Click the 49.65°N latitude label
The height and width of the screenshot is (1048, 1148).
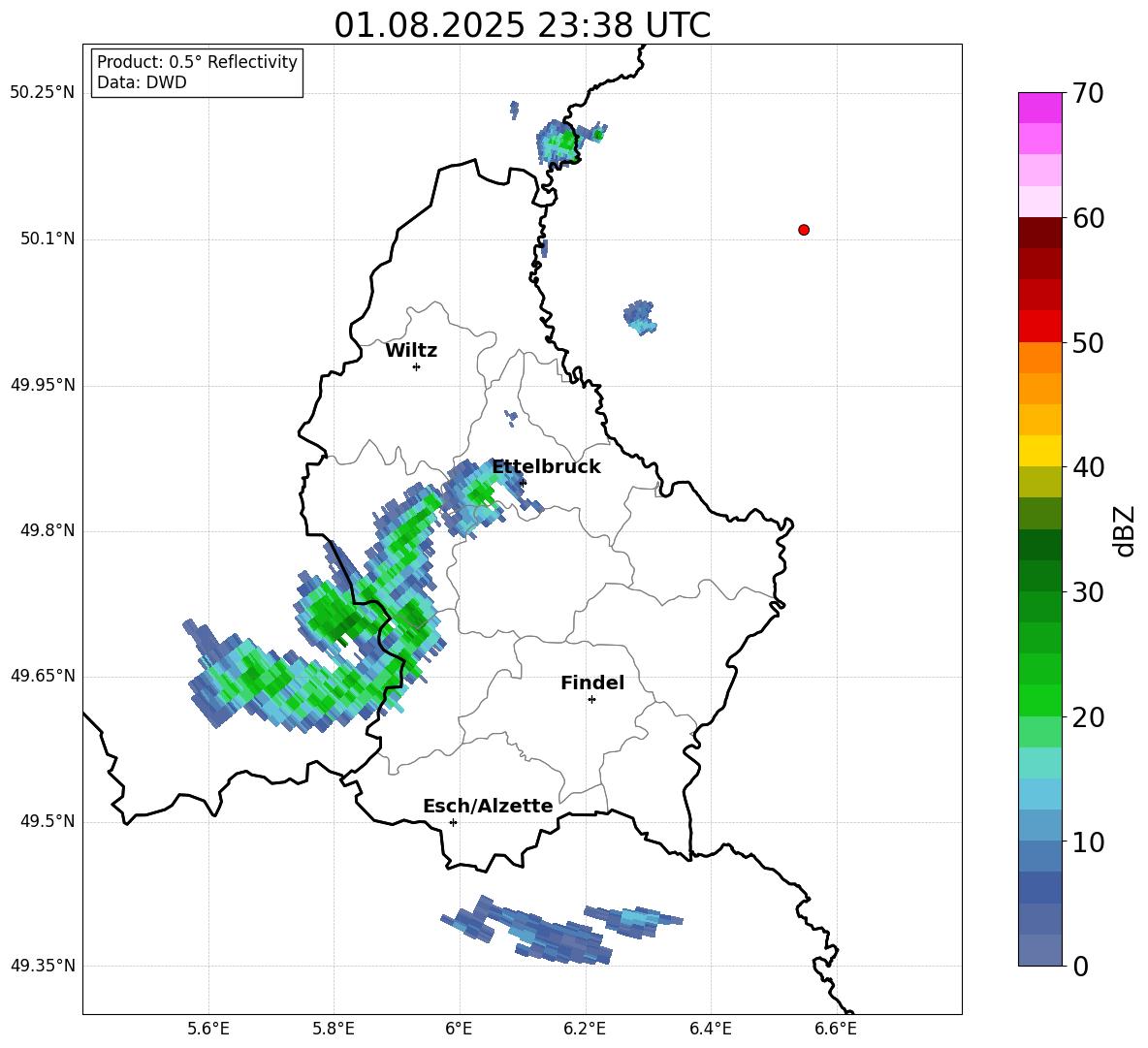[x=43, y=676]
